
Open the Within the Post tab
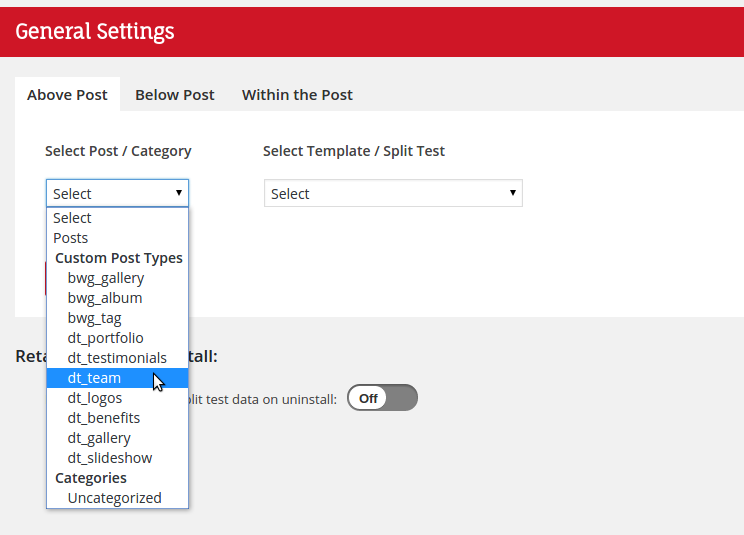coord(297,94)
